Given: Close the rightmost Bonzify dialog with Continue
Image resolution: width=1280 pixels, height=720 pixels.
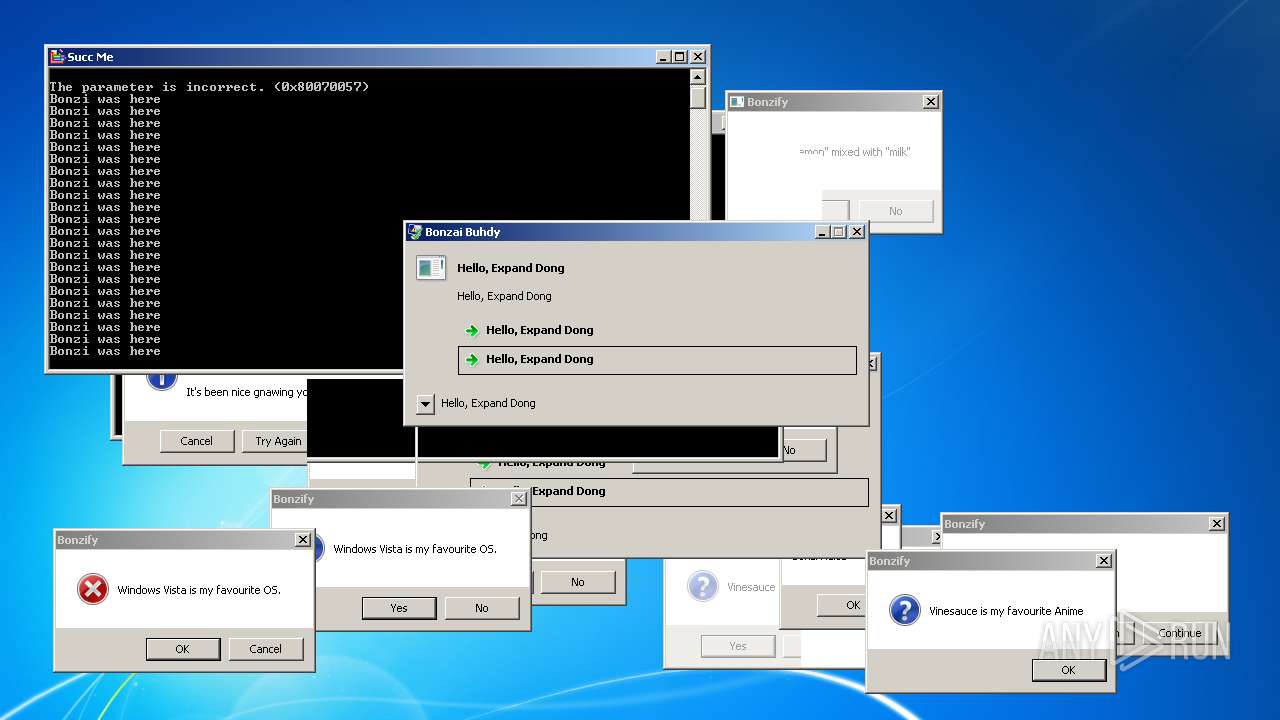Looking at the screenshot, I should 1217,524.
